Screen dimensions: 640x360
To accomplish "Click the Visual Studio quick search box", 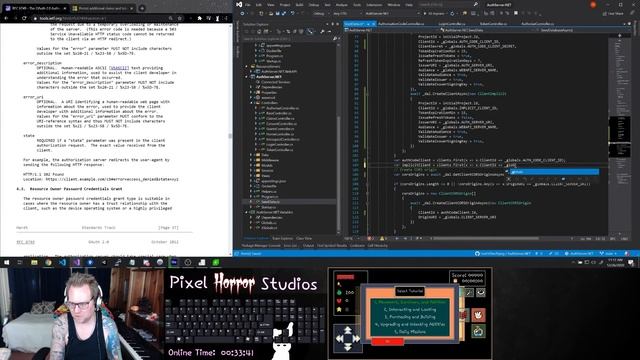I will coord(448,4).
